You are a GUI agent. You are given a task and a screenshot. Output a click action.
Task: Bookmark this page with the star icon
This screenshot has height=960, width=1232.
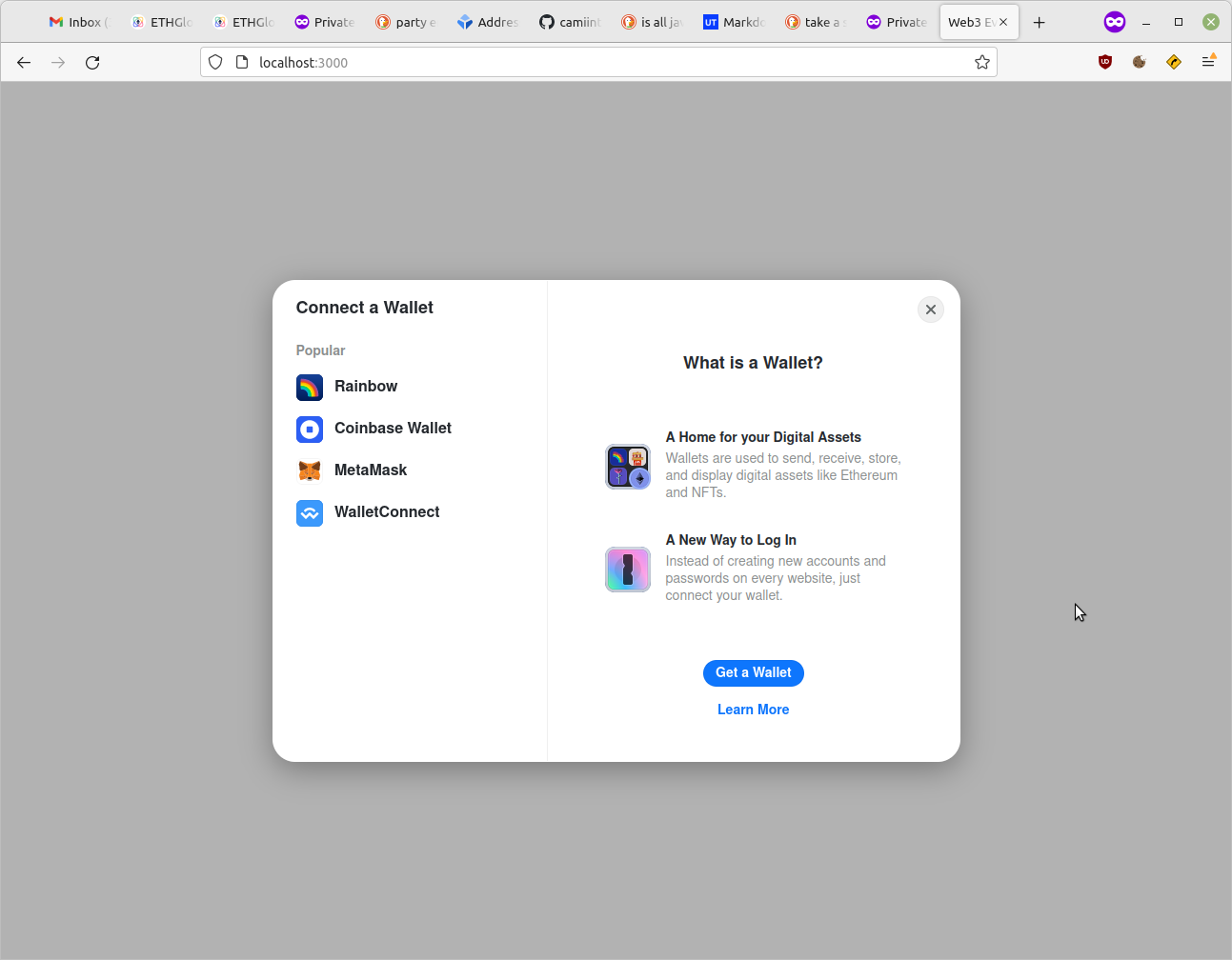pos(982,62)
